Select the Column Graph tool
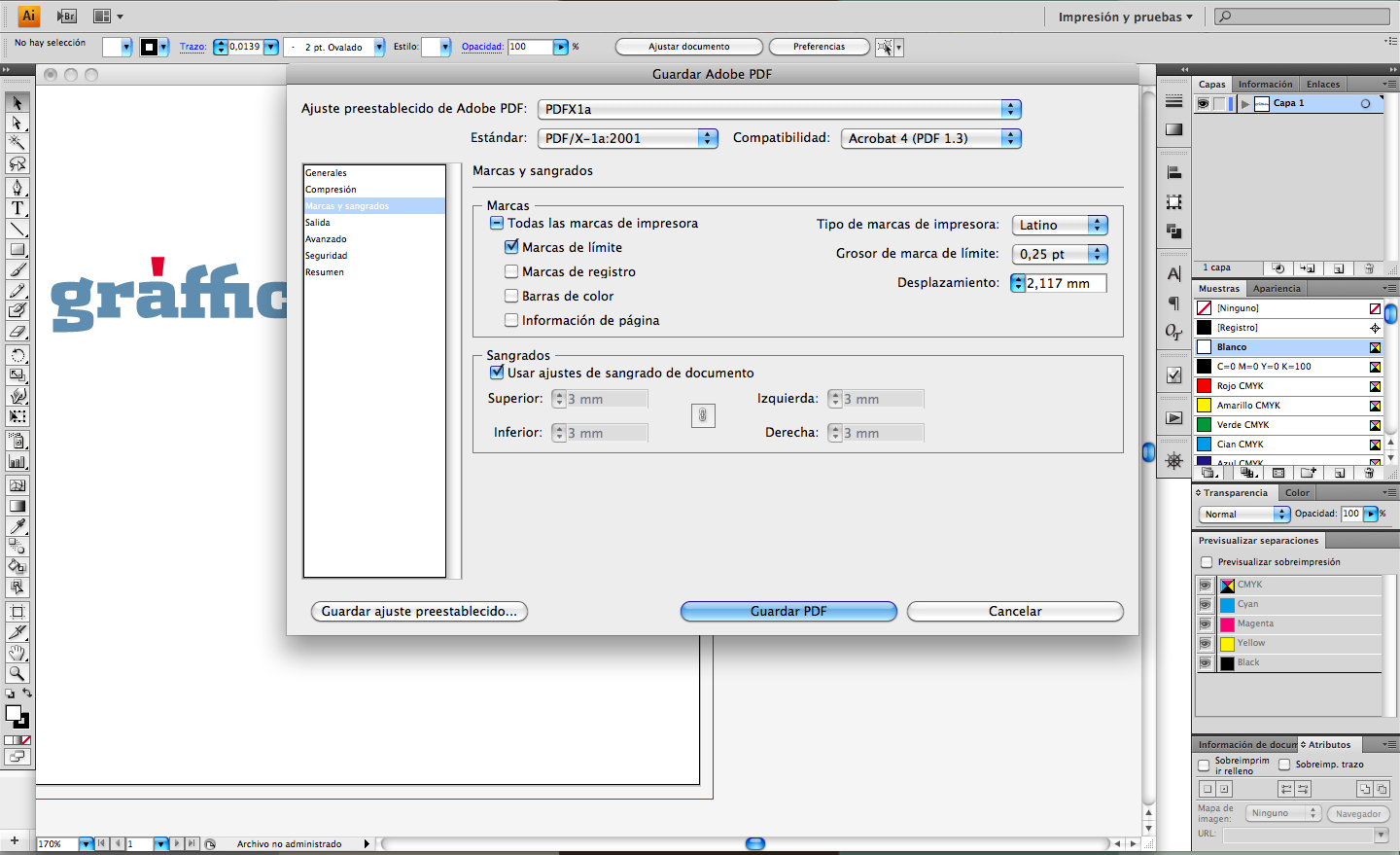This screenshot has height=855, width=1400. [17, 462]
